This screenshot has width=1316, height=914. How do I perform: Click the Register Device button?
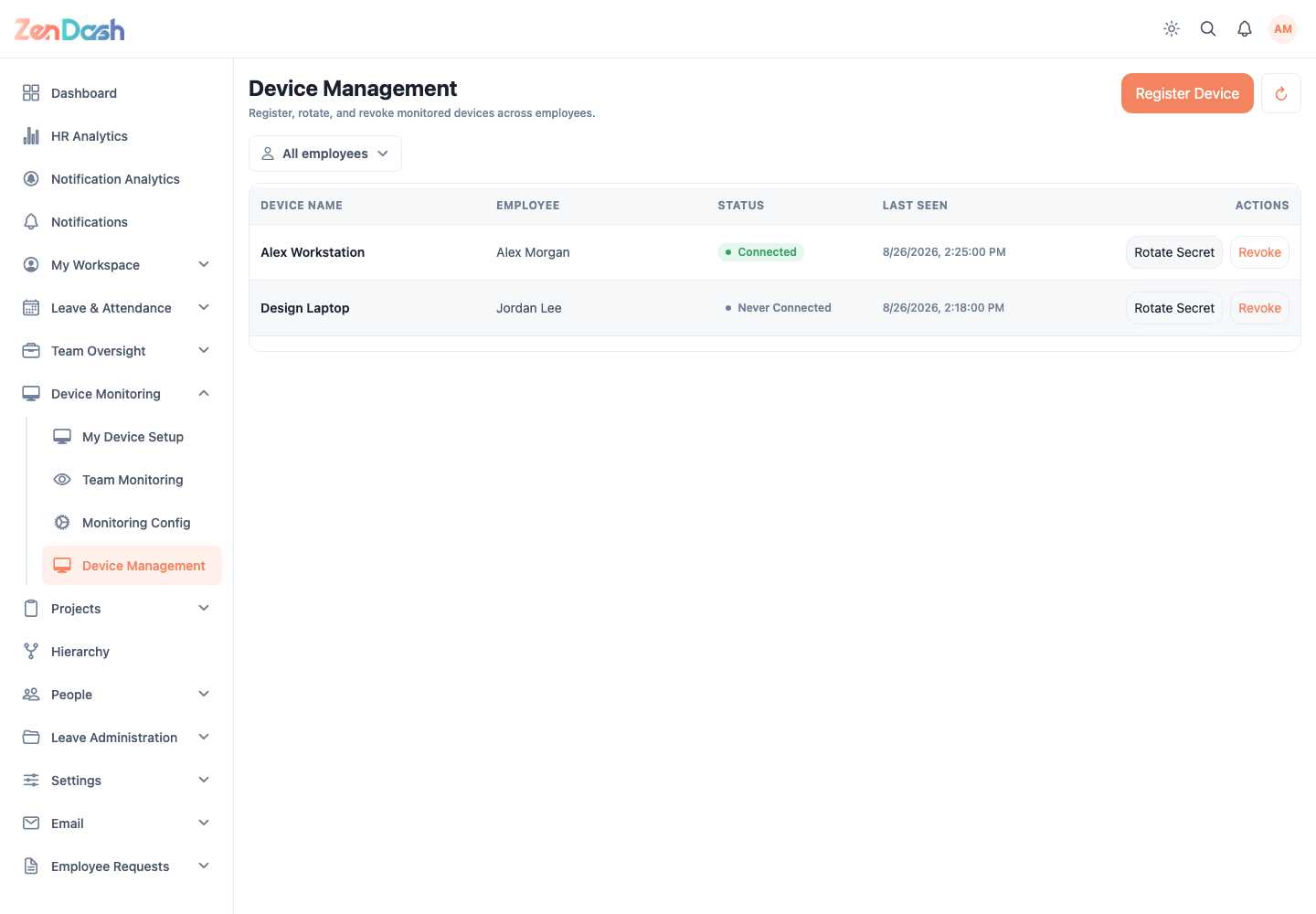(x=1187, y=93)
